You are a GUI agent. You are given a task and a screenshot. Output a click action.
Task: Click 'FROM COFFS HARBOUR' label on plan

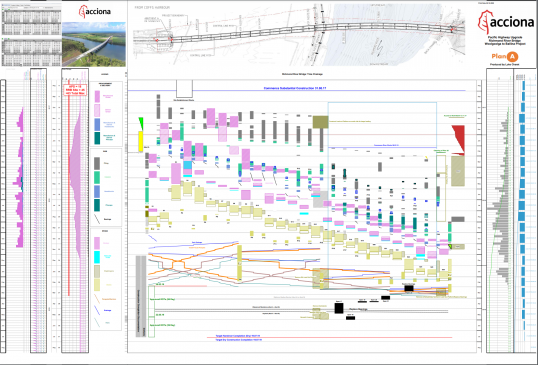coord(152,7)
